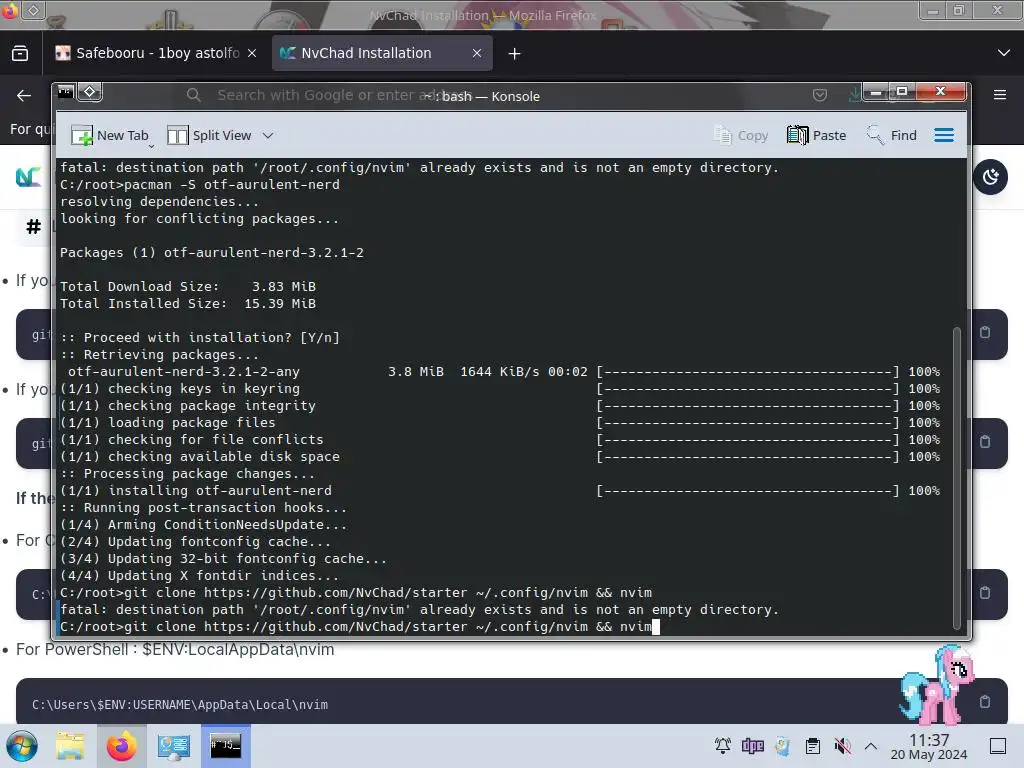Go back in Firefox
1024x768 pixels.
24,96
